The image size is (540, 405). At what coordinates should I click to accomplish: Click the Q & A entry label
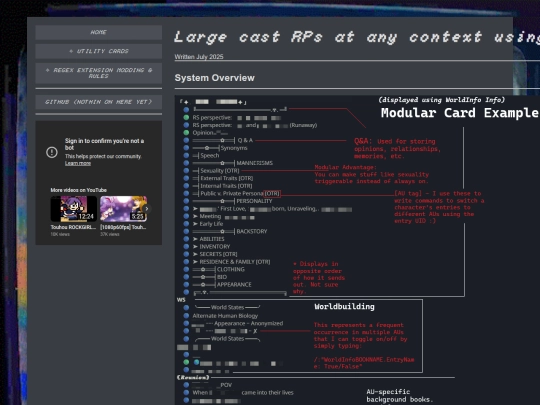pos(245,140)
